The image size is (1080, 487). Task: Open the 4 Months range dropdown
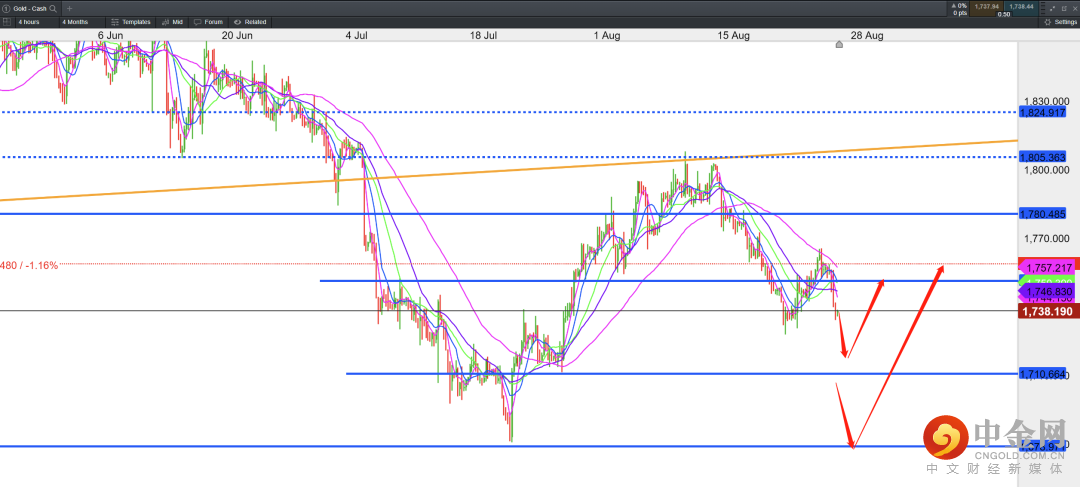[74, 21]
